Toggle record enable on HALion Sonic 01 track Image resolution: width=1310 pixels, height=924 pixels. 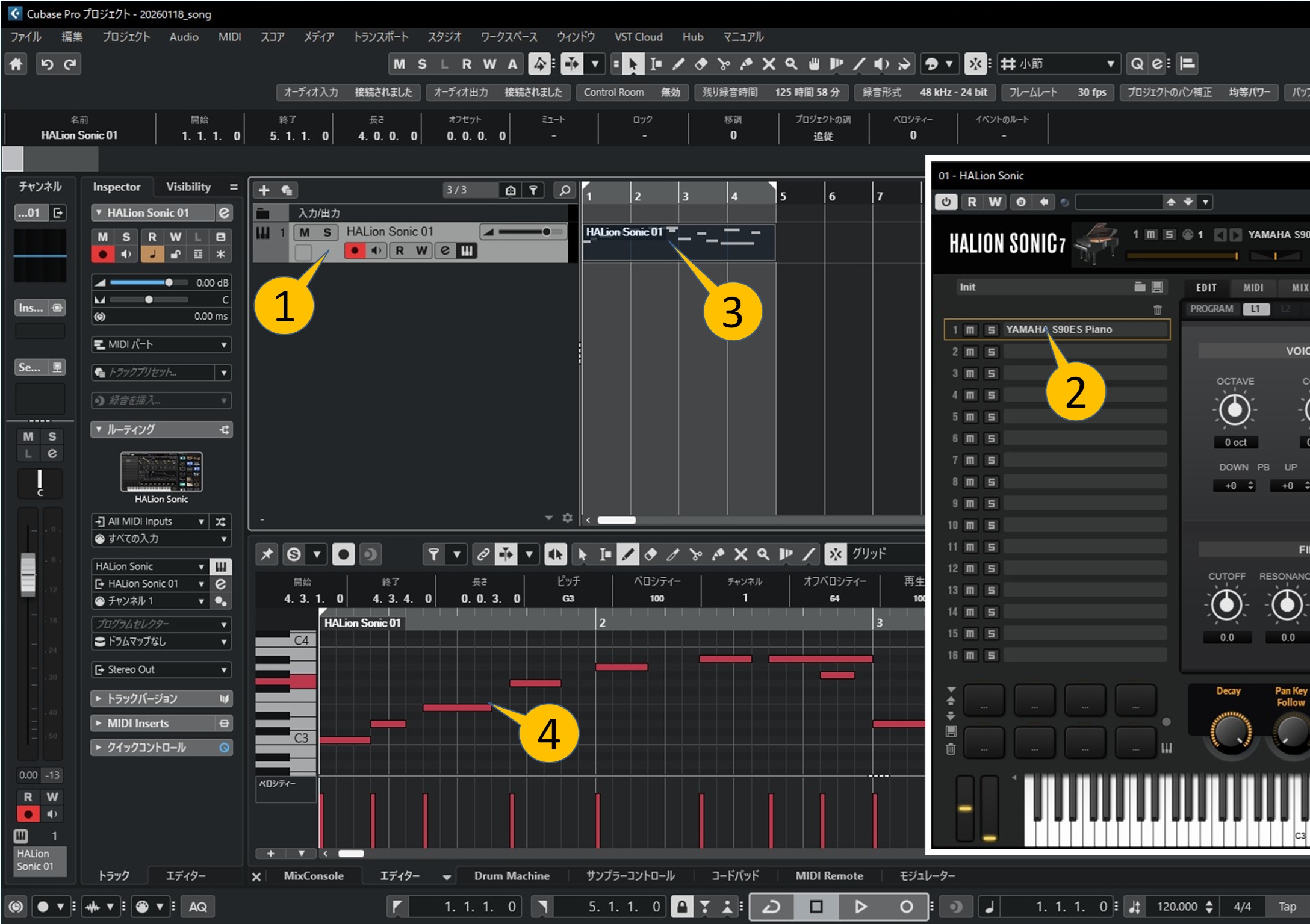[x=355, y=250]
